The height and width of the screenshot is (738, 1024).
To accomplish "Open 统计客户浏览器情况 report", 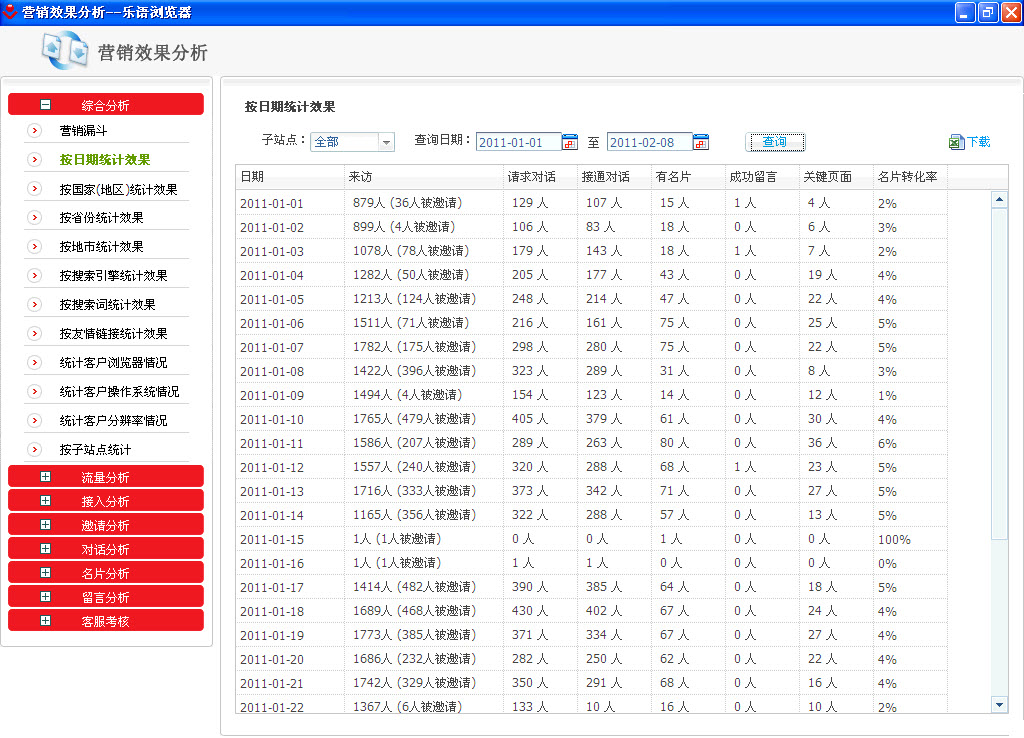I will [113, 362].
